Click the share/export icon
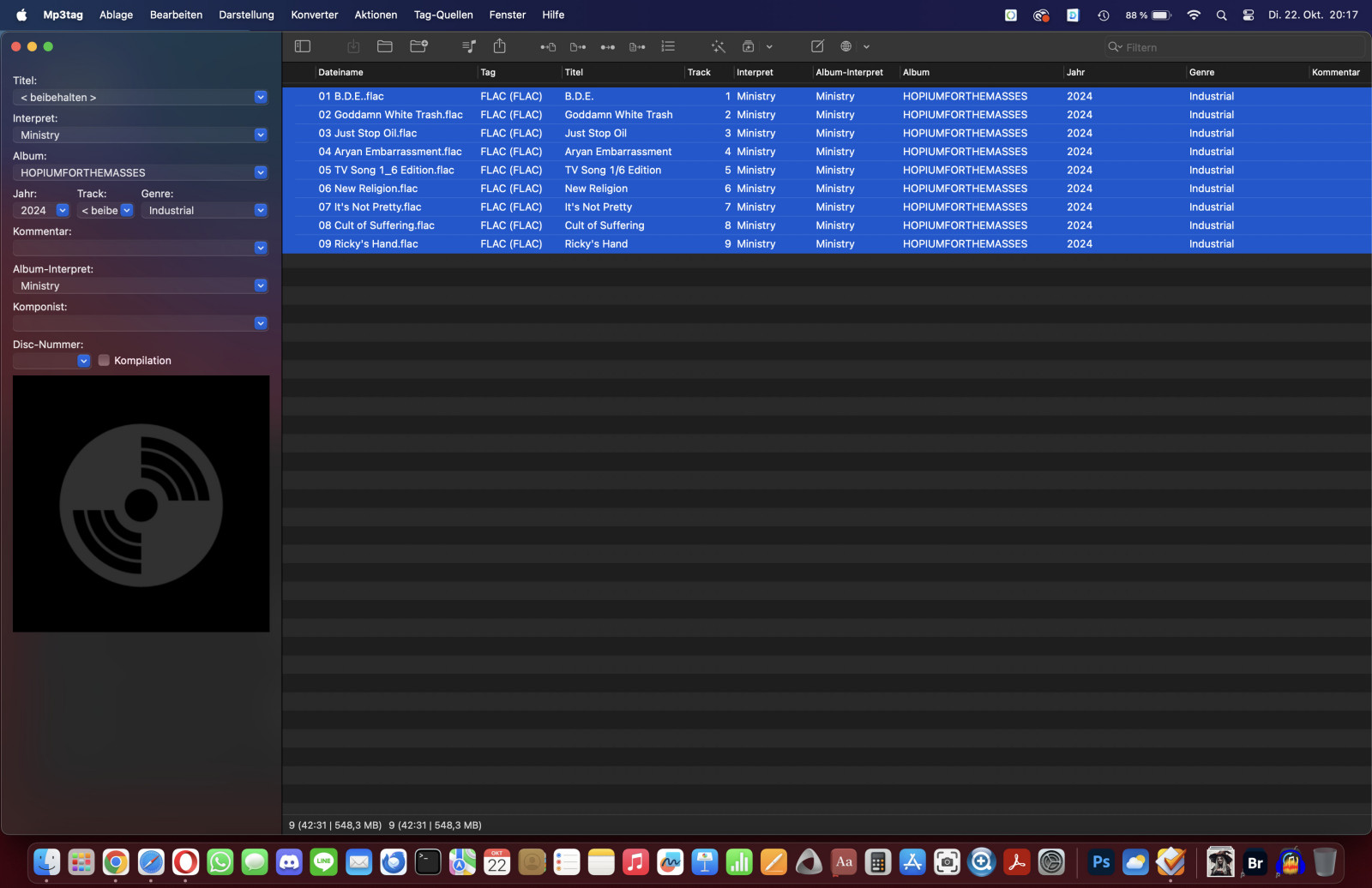1372x888 pixels. 500,46
